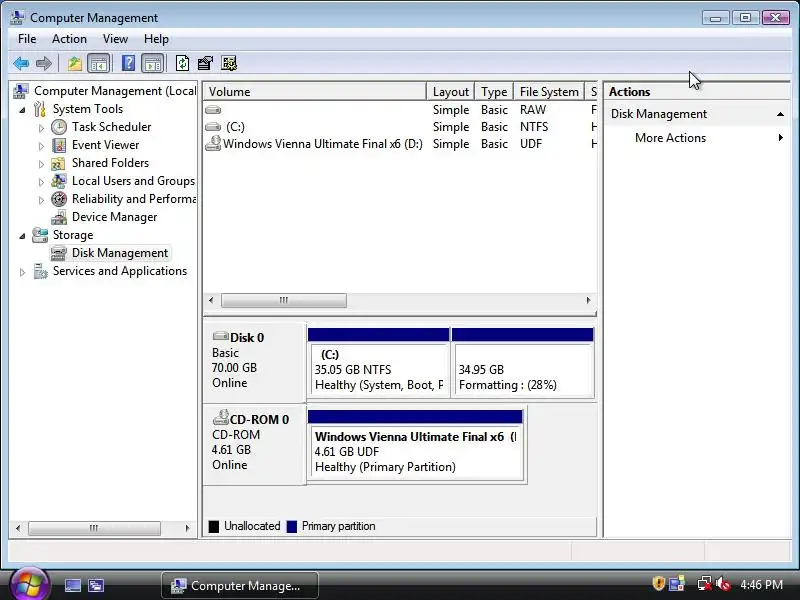
Task: Expand Services and Applications node
Action: [x=22, y=272]
